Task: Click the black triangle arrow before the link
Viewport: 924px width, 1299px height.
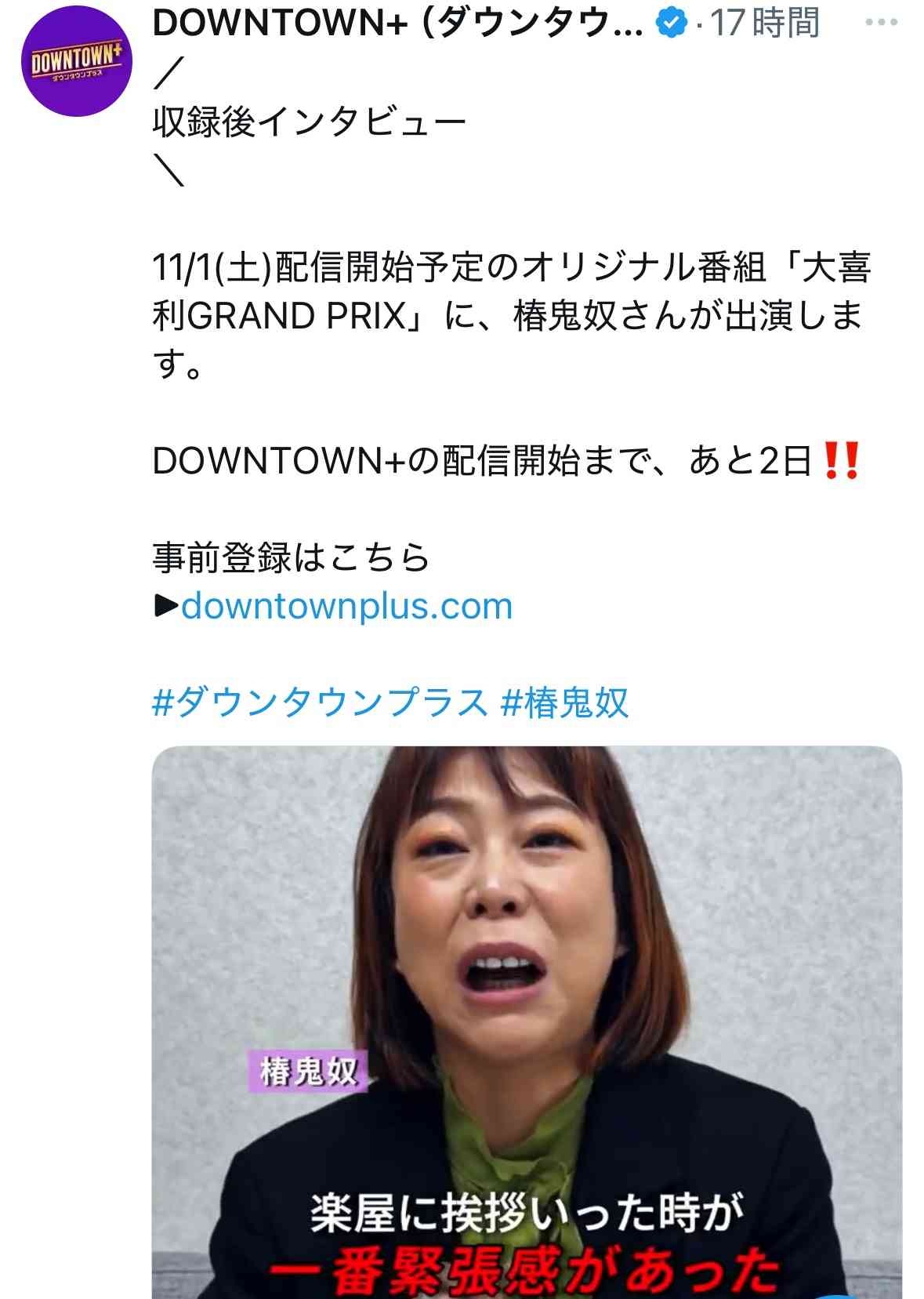Action: (x=166, y=606)
